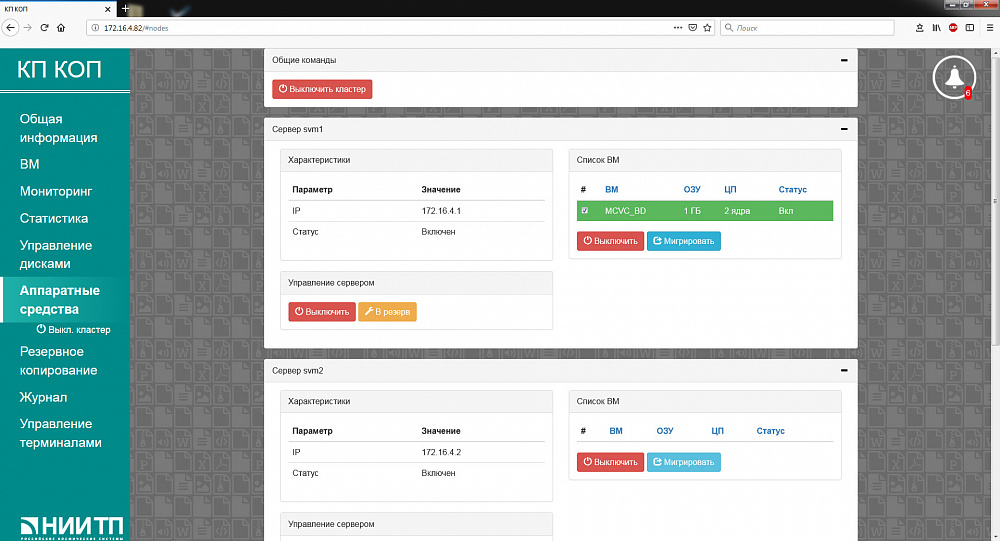
Task: Sort svm1 VM list by Статус
Action: tap(792, 189)
